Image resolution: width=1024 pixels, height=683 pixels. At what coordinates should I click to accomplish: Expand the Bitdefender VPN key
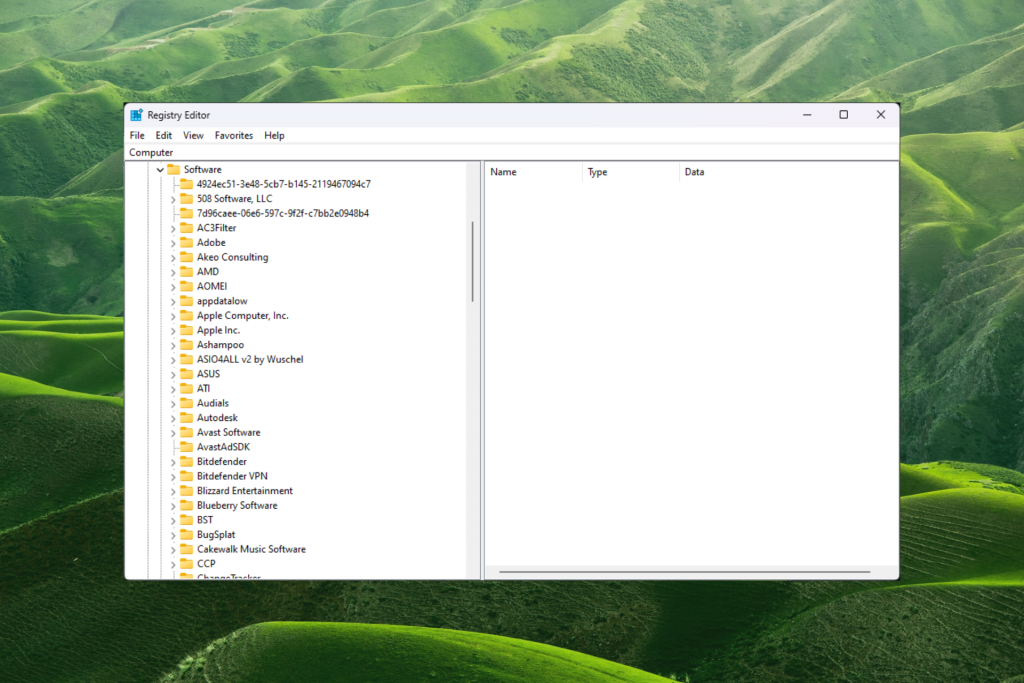[x=173, y=477]
